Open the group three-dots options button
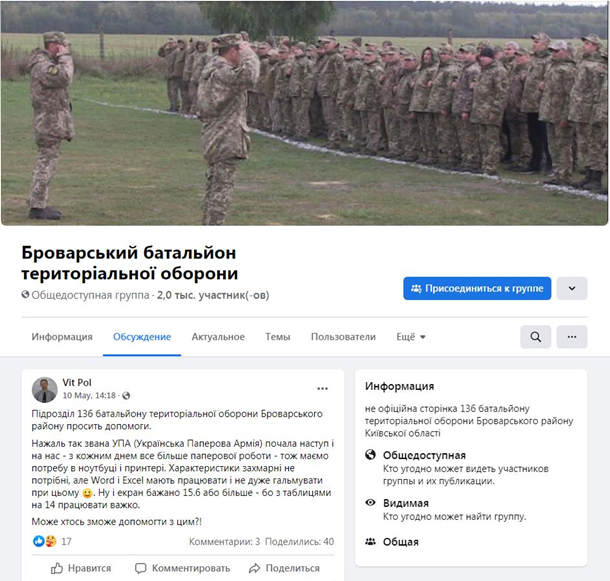The width and height of the screenshot is (610, 581). tap(571, 337)
